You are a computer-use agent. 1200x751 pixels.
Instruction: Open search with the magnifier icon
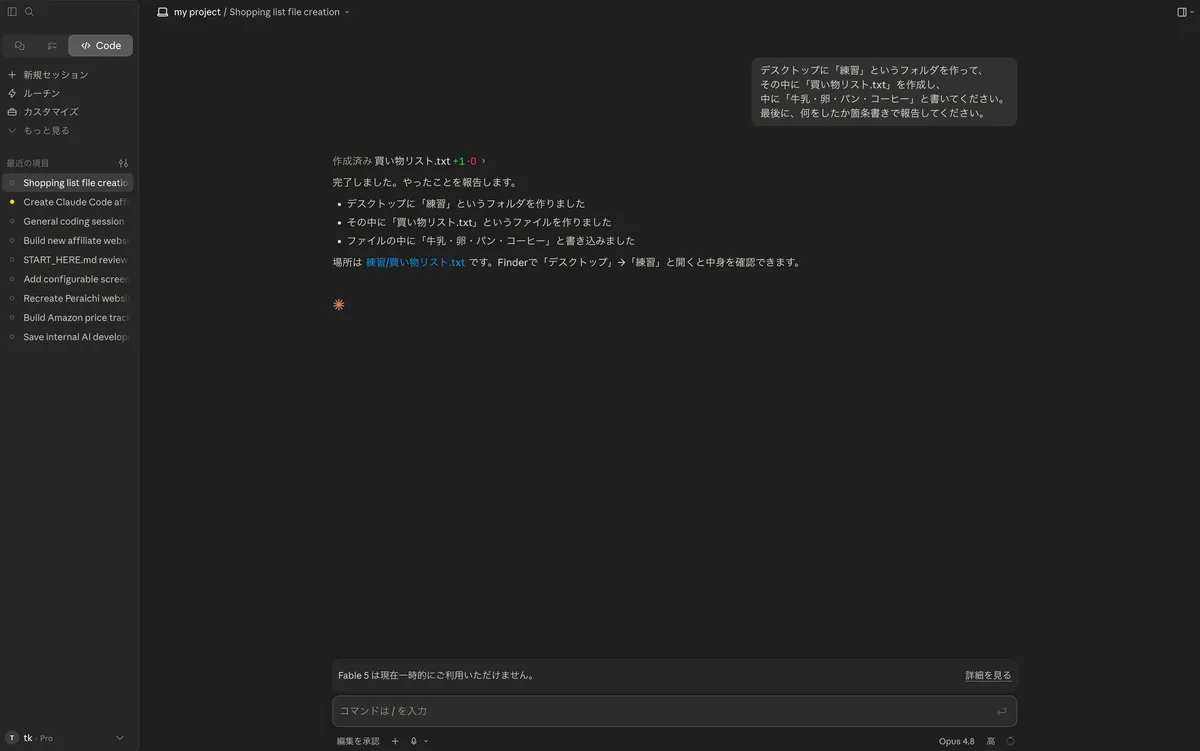pos(29,12)
